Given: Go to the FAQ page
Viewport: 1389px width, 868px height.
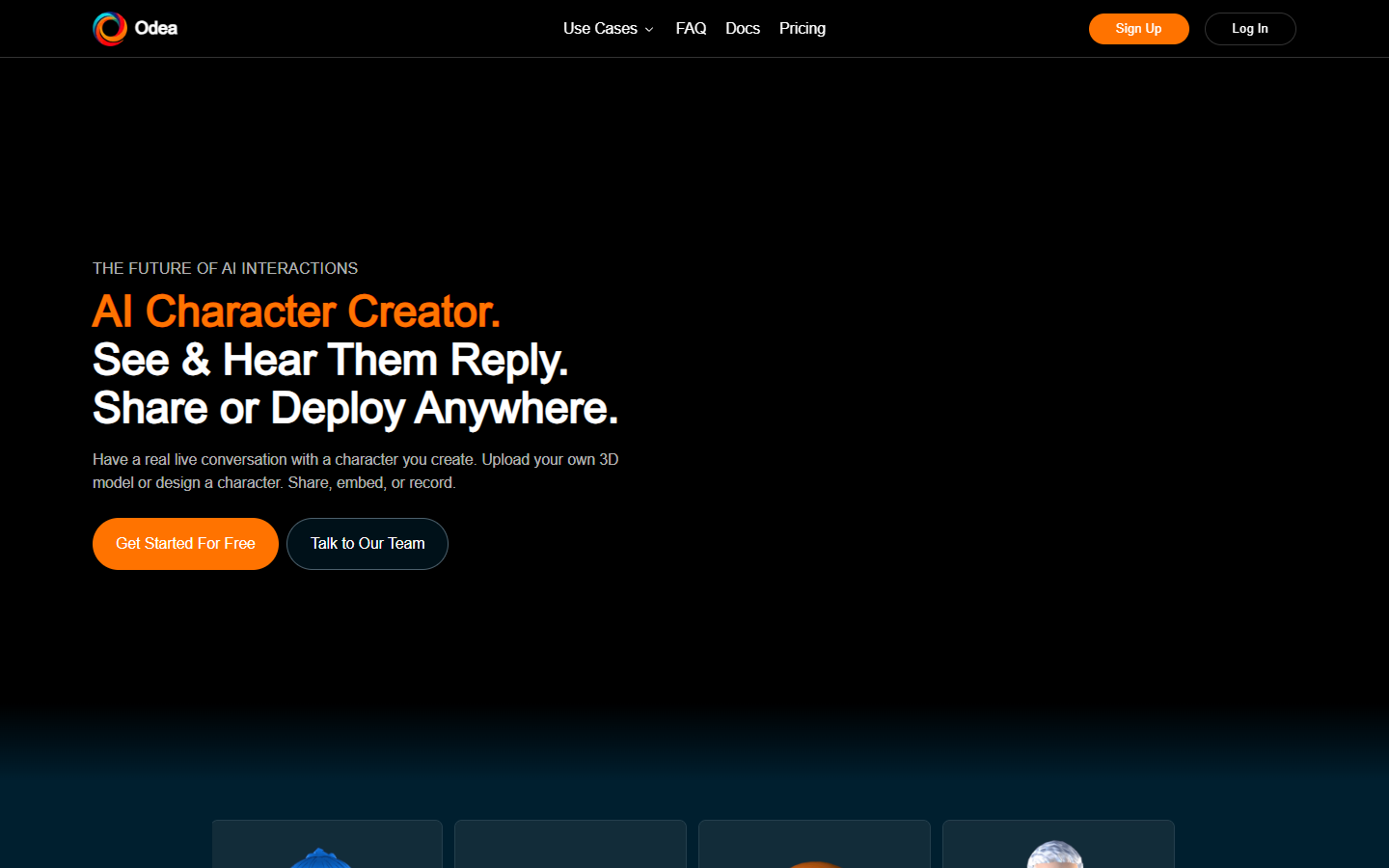Looking at the screenshot, I should tap(691, 29).
